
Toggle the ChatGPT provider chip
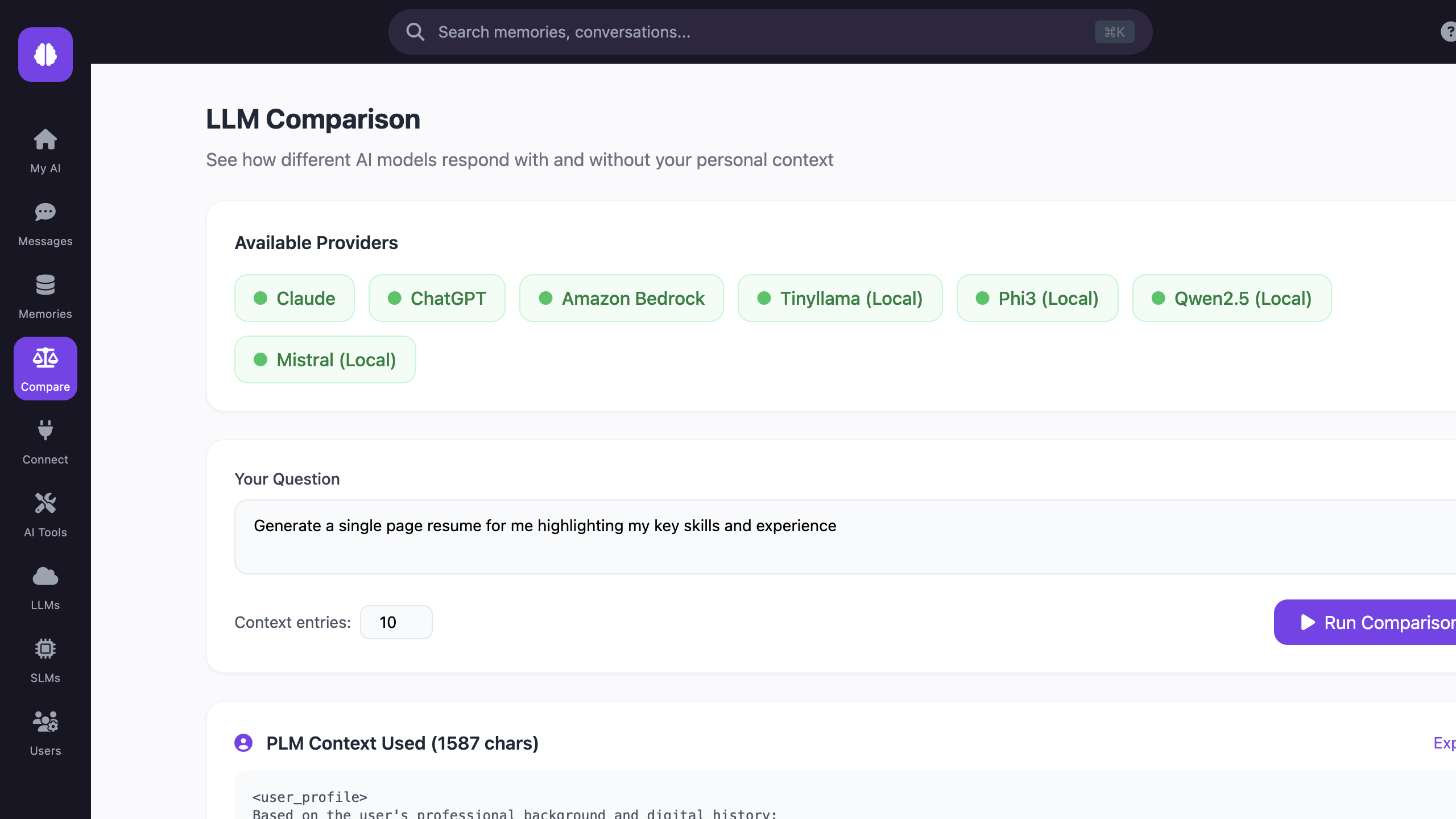437,298
